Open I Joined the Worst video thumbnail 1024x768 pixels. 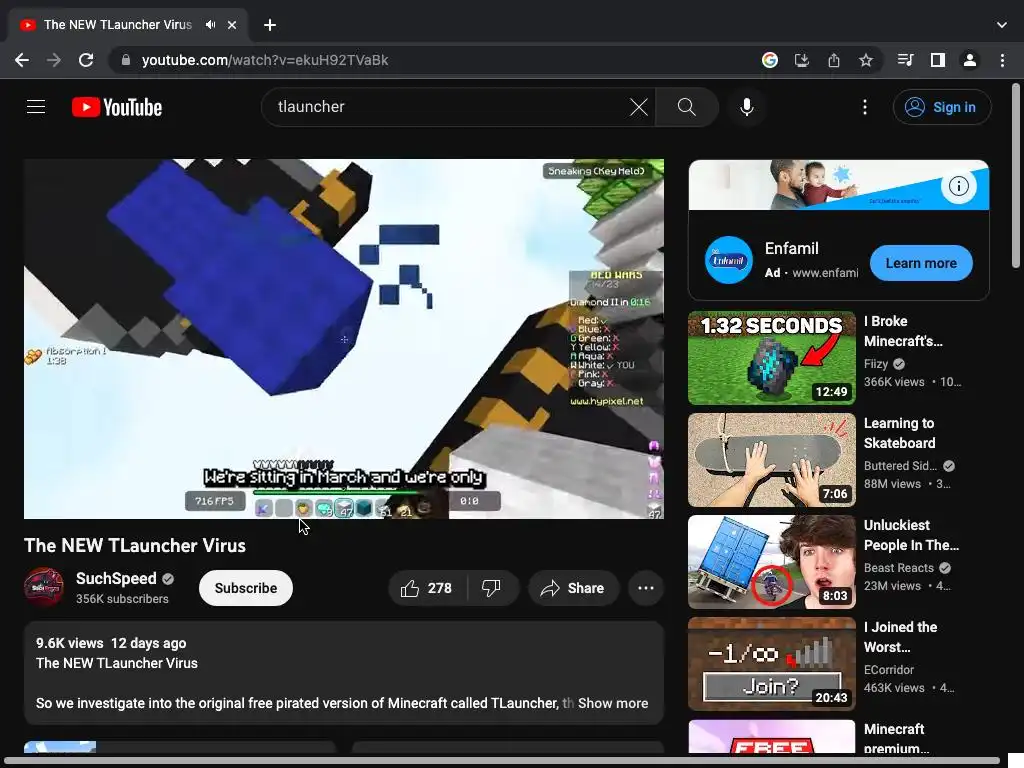772,664
